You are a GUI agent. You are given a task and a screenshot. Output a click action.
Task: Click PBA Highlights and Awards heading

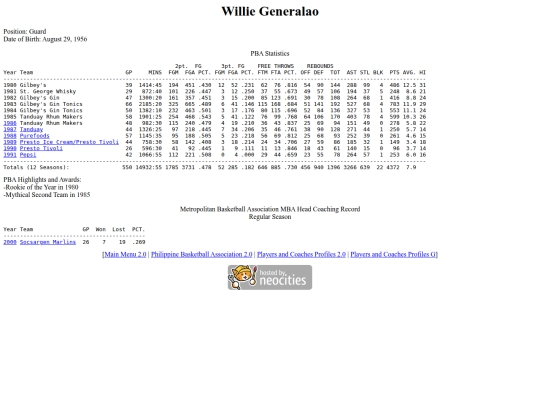click(x=42, y=179)
